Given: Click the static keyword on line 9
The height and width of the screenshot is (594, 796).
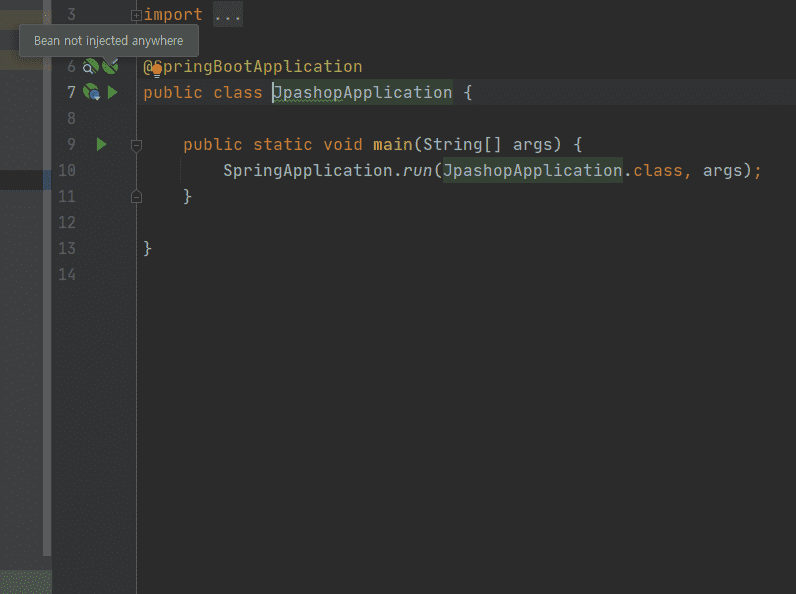Looking at the screenshot, I should 283,145.
